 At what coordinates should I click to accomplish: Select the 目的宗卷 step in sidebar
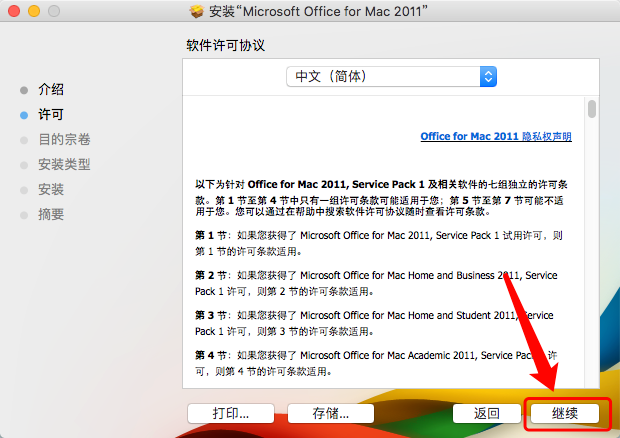point(64,140)
